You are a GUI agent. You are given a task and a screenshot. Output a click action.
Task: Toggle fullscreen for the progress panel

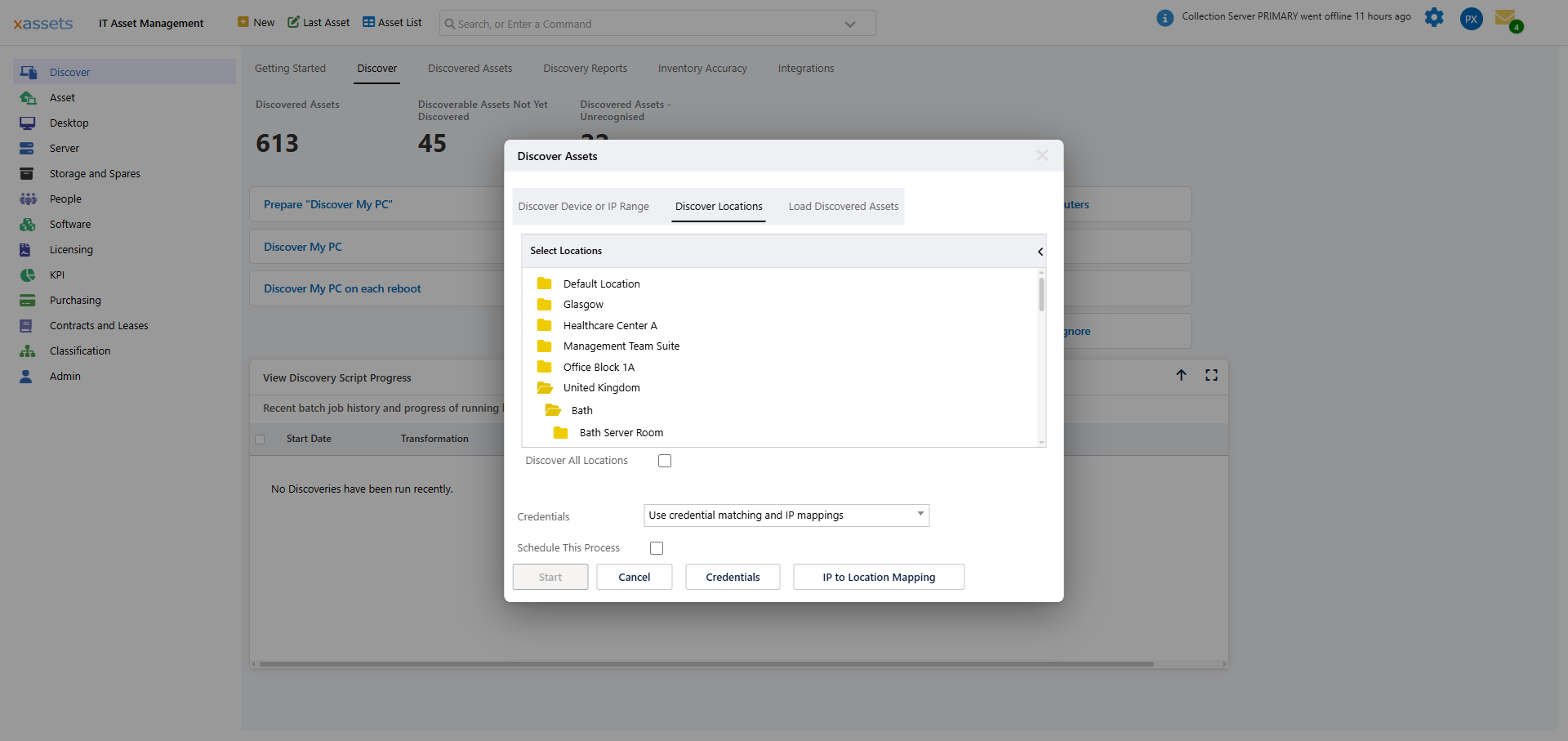[x=1211, y=375]
